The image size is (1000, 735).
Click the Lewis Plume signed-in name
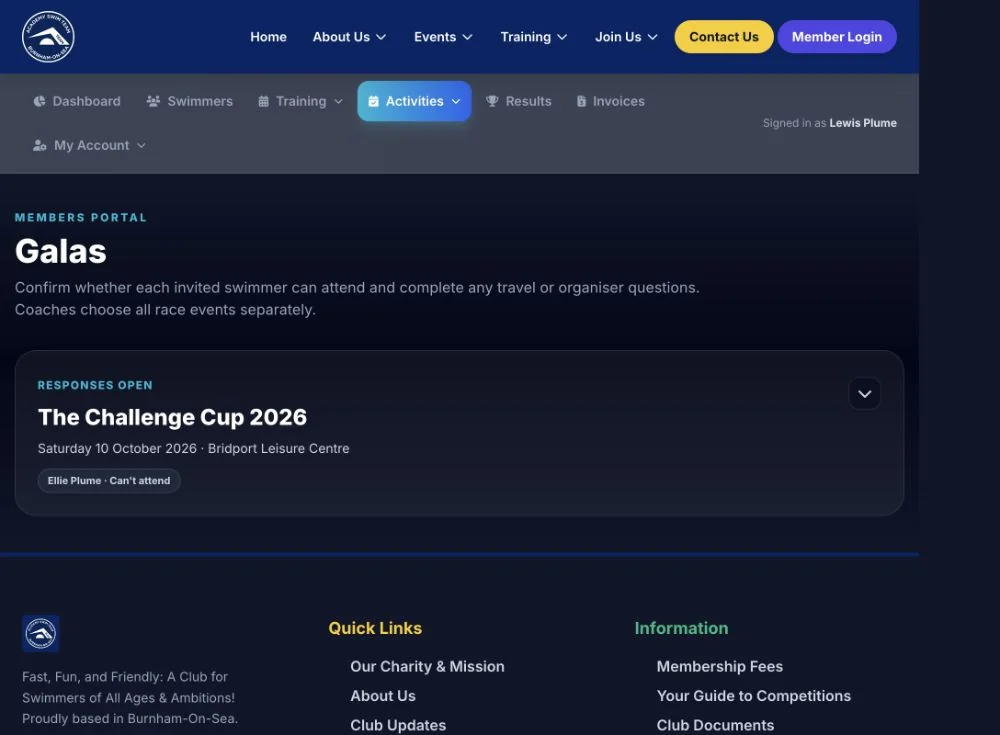(x=863, y=123)
